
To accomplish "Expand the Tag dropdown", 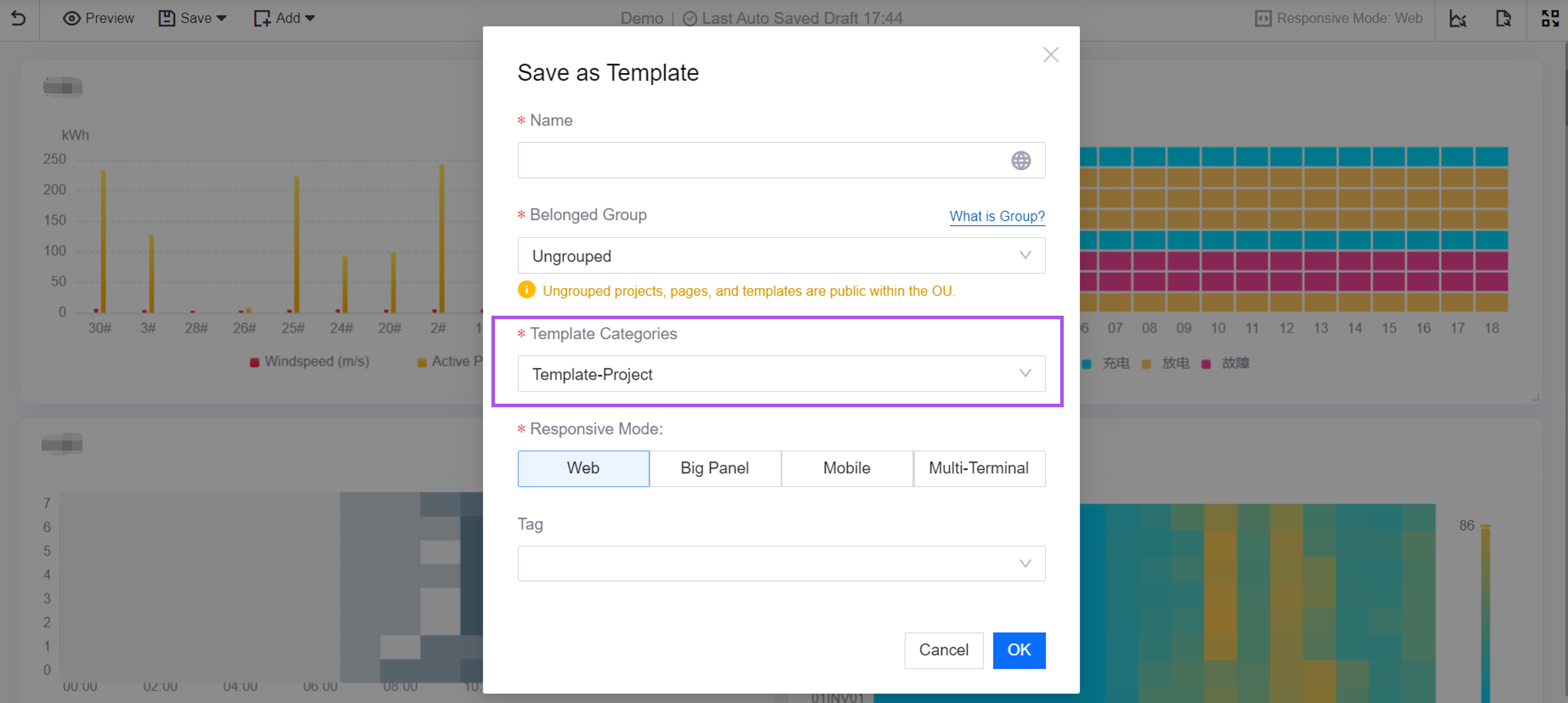I will [x=781, y=564].
